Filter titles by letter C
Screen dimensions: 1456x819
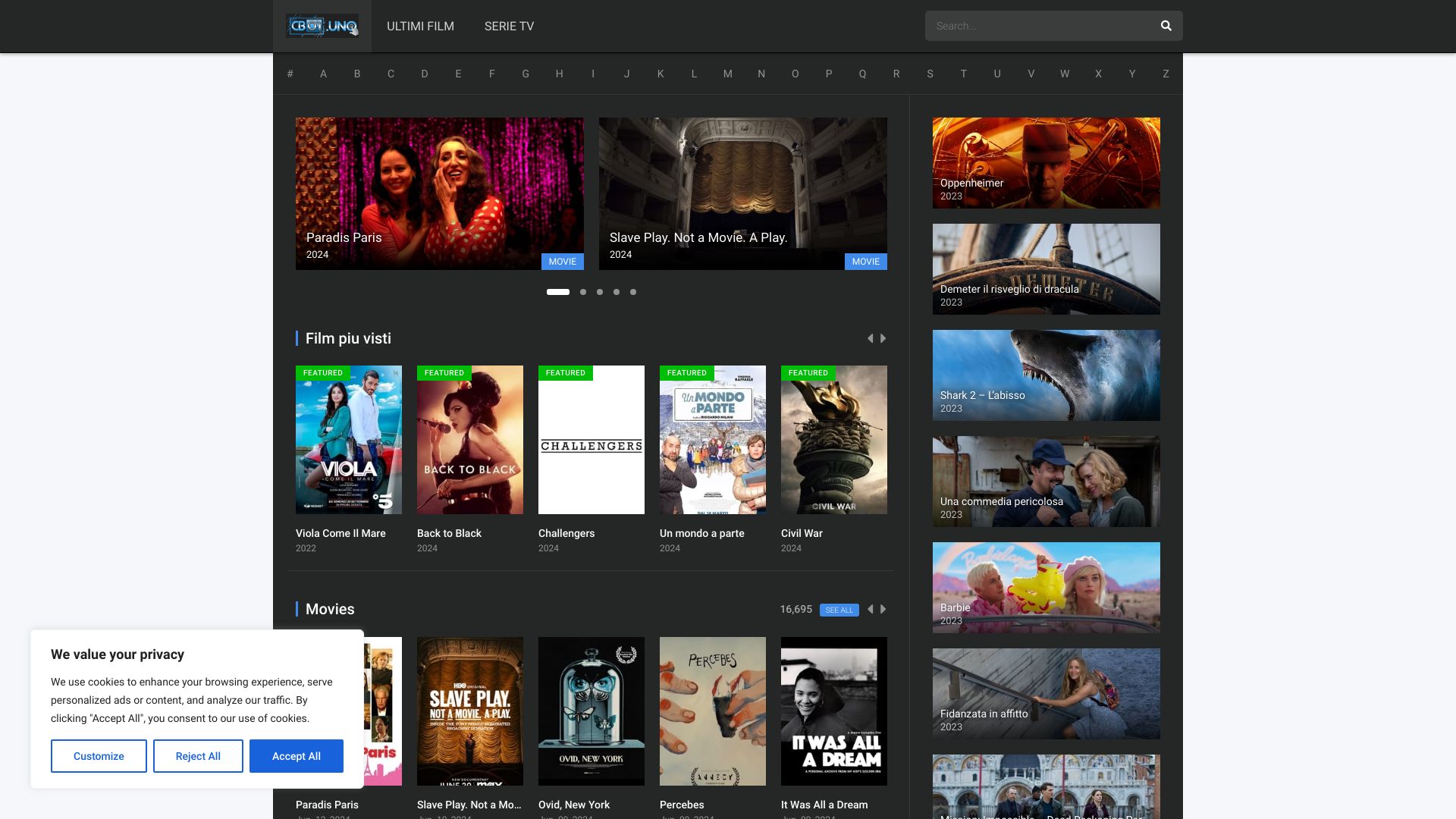click(x=391, y=74)
